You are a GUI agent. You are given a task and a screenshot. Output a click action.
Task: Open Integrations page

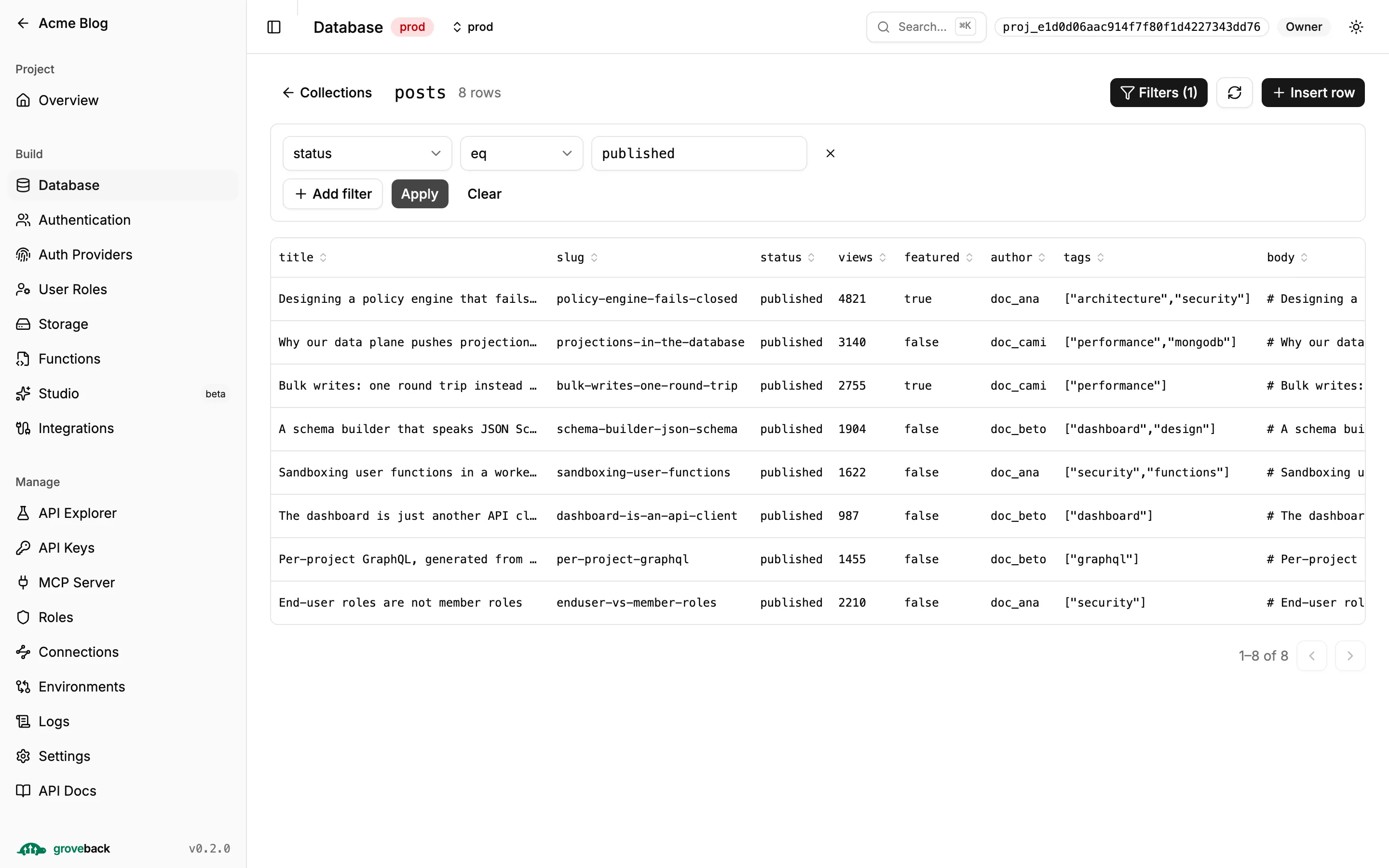(x=123, y=428)
